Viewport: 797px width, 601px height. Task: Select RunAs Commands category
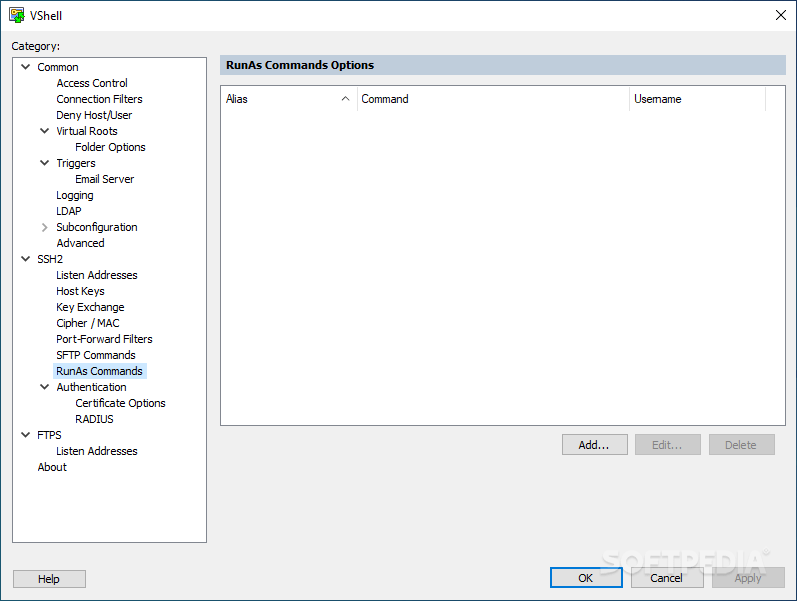pyautogui.click(x=100, y=371)
